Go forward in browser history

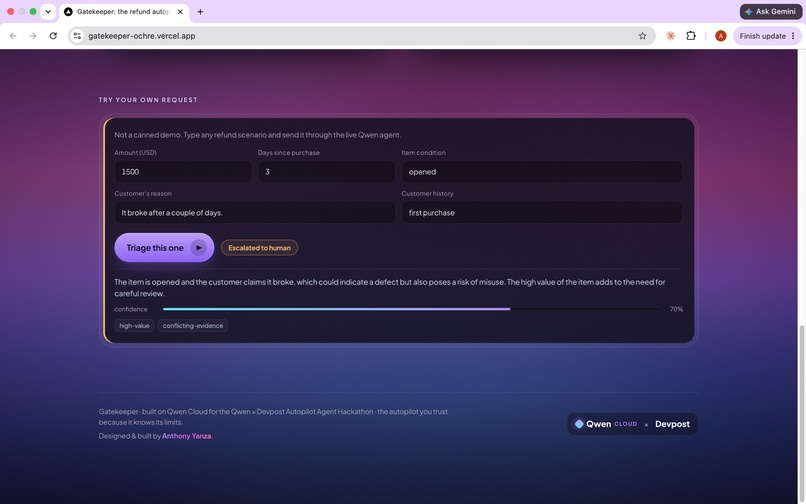tap(33, 36)
